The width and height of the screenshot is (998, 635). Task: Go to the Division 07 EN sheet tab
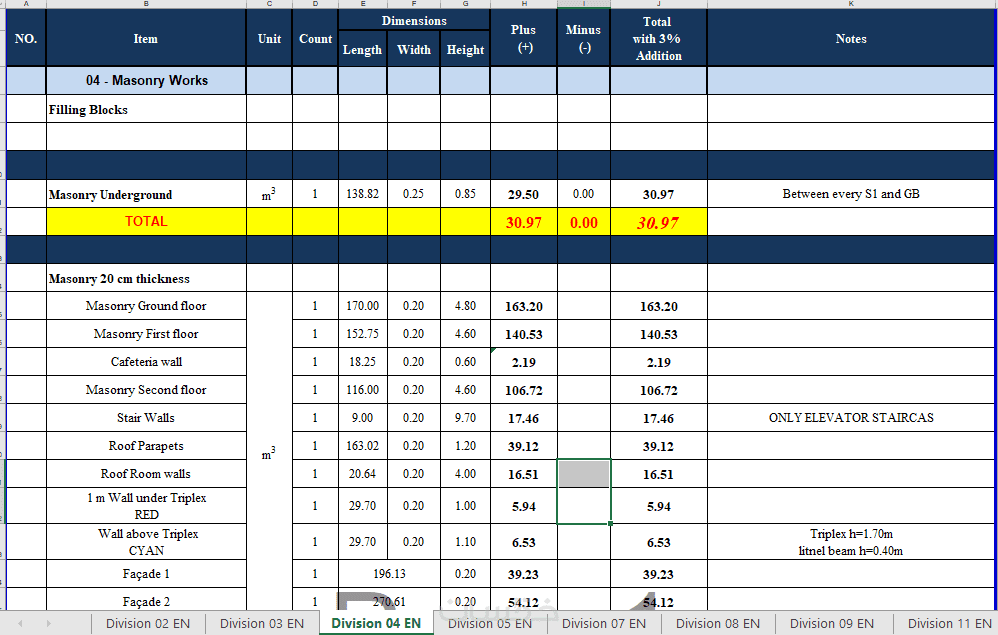[x=603, y=624]
